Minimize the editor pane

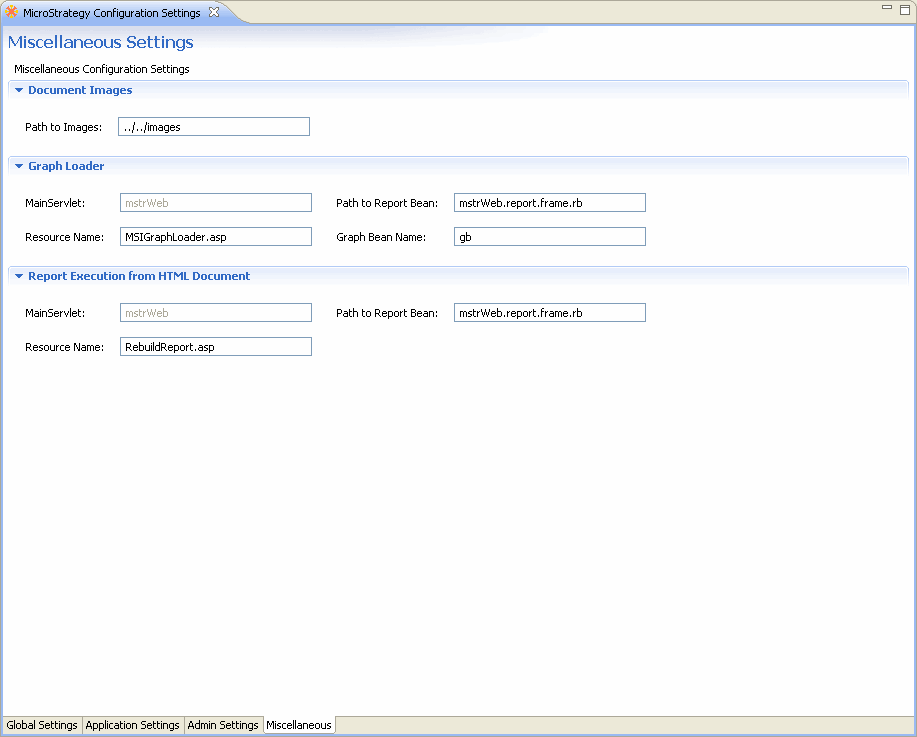coord(887,8)
